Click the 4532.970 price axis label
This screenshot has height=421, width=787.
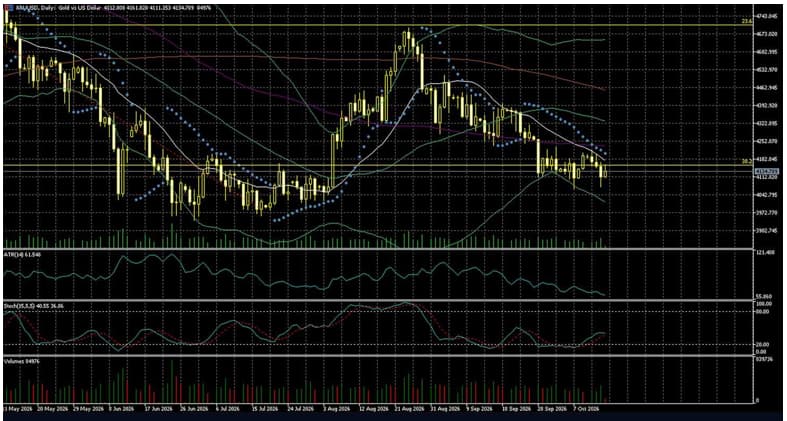pyautogui.click(x=767, y=70)
